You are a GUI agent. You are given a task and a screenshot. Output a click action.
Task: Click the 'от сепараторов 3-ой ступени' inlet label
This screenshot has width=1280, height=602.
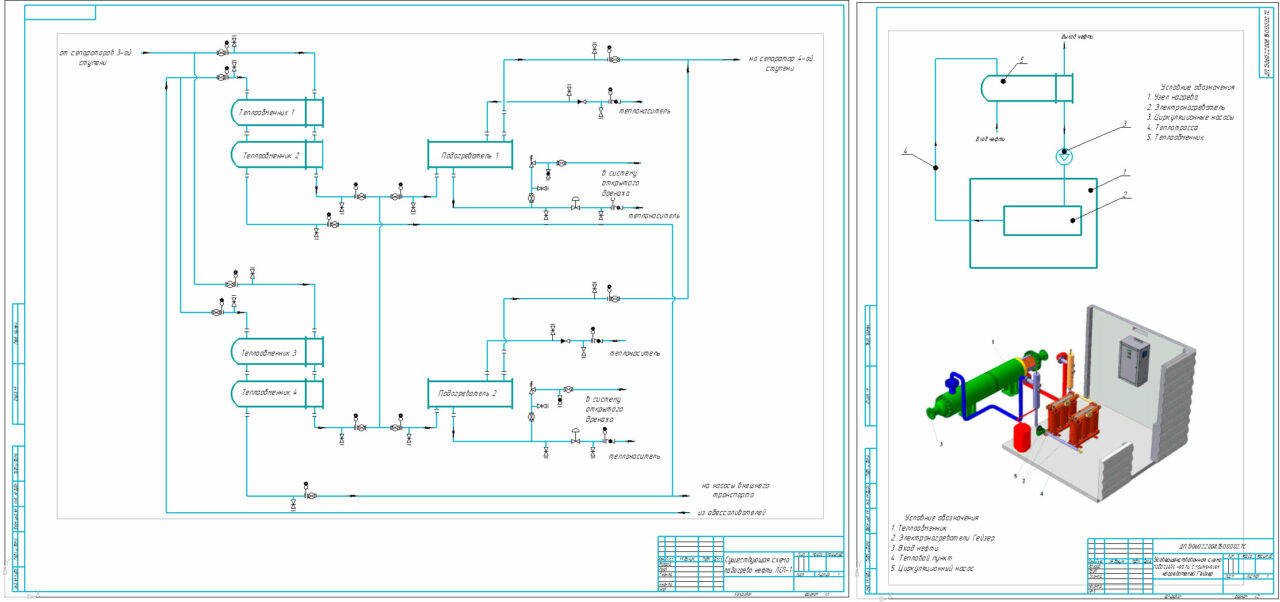point(97,57)
